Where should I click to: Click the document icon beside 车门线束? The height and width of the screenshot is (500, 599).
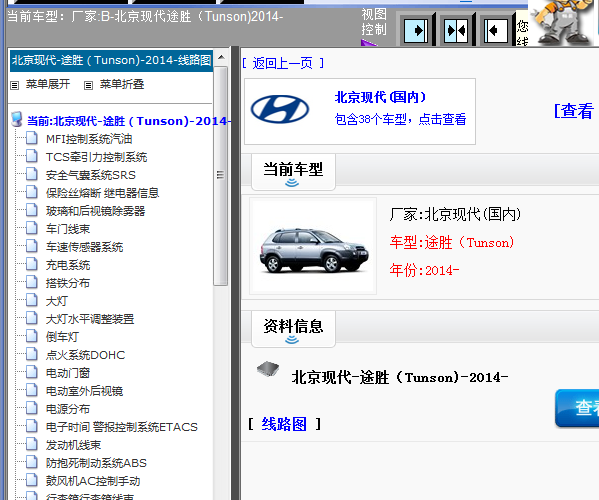[x=32, y=228]
